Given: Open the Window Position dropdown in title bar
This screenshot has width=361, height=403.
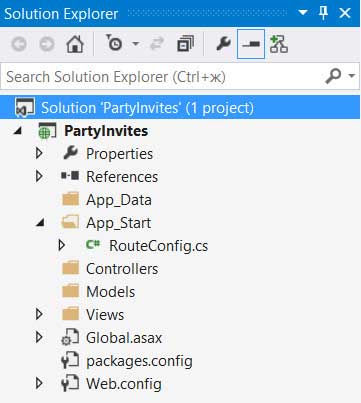Looking at the screenshot, I should (302, 13).
